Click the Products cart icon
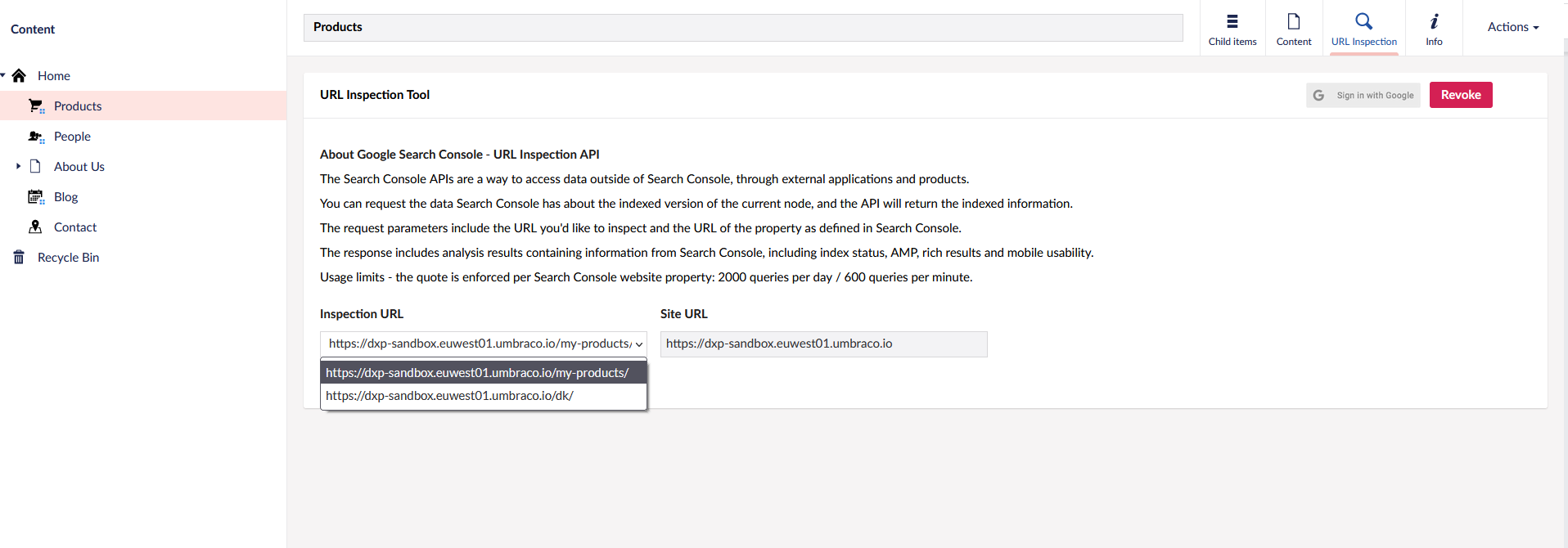The height and width of the screenshot is (548, 1568). 36,106
